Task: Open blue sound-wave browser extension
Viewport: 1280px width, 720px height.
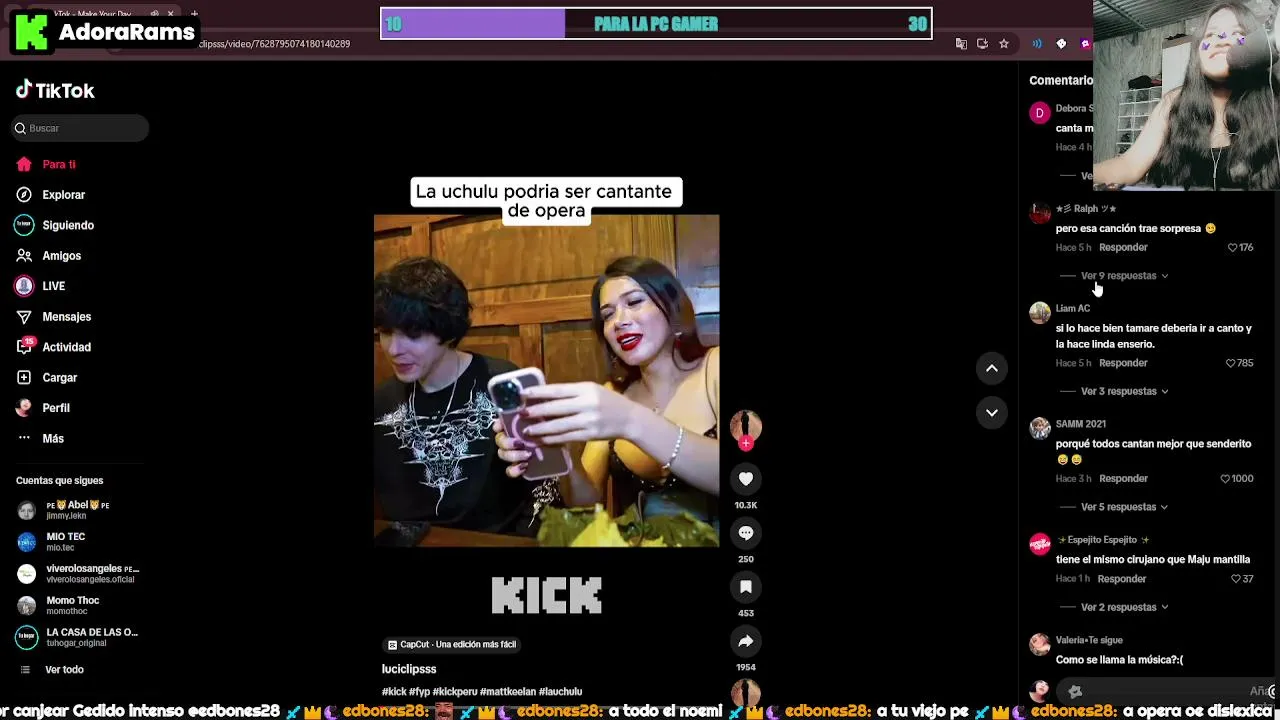Action: 1037,44
